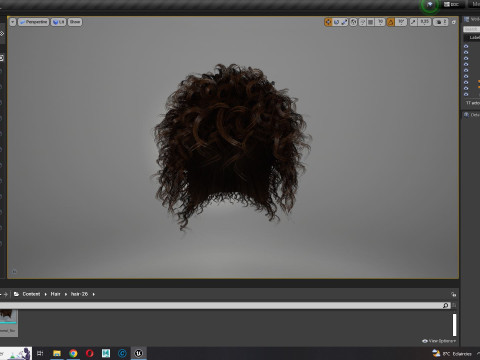Click the World Outliner panel icon
Image resolution: width=480 pixels, height=360 pixels.
467,19
